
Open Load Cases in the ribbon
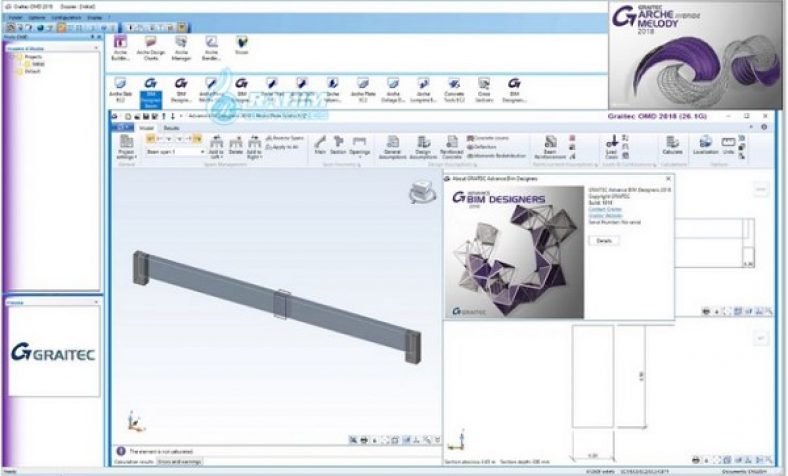pos(611,147)
